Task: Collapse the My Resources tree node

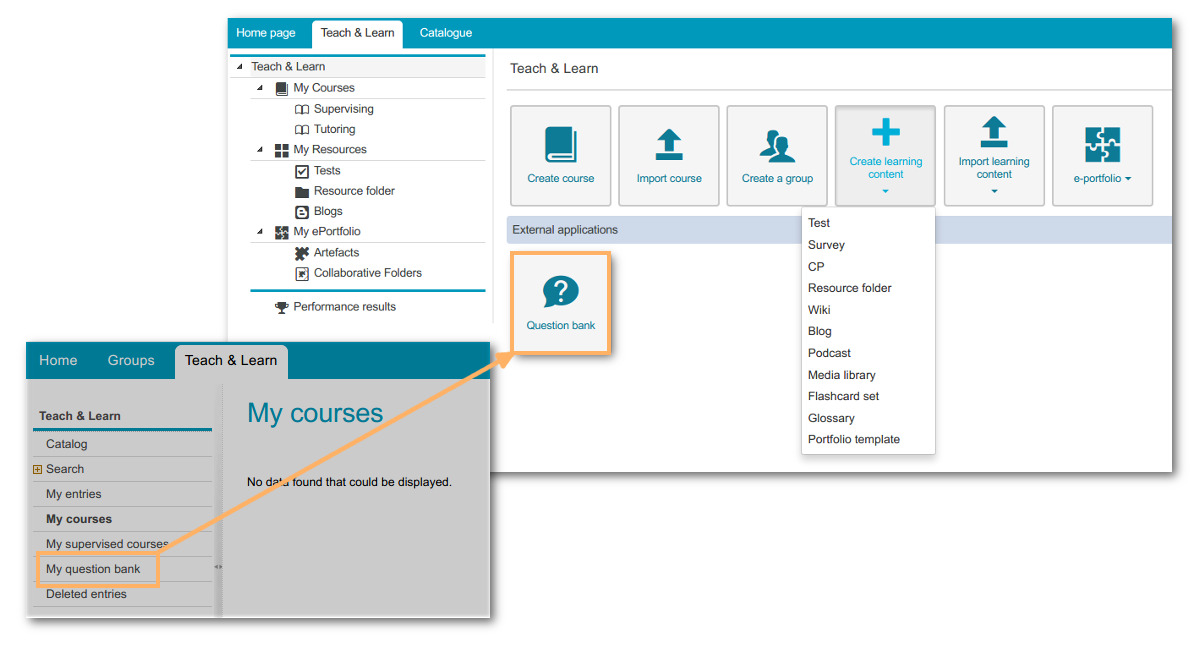Action: [x=260, y=150]
